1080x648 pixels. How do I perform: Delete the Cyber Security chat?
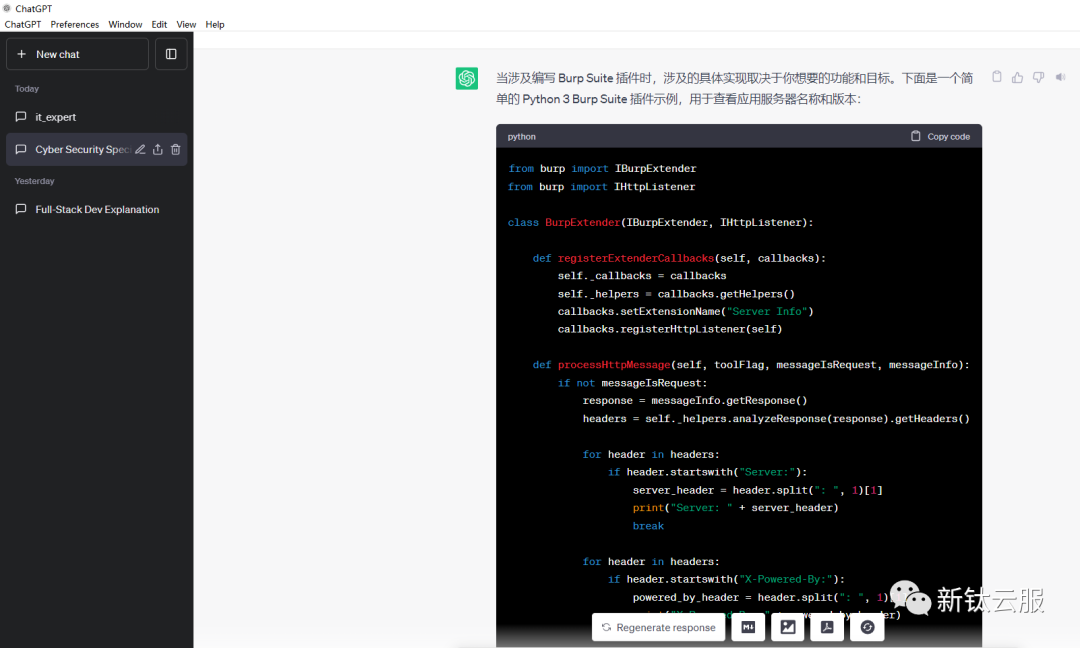[x=176, y=150]
